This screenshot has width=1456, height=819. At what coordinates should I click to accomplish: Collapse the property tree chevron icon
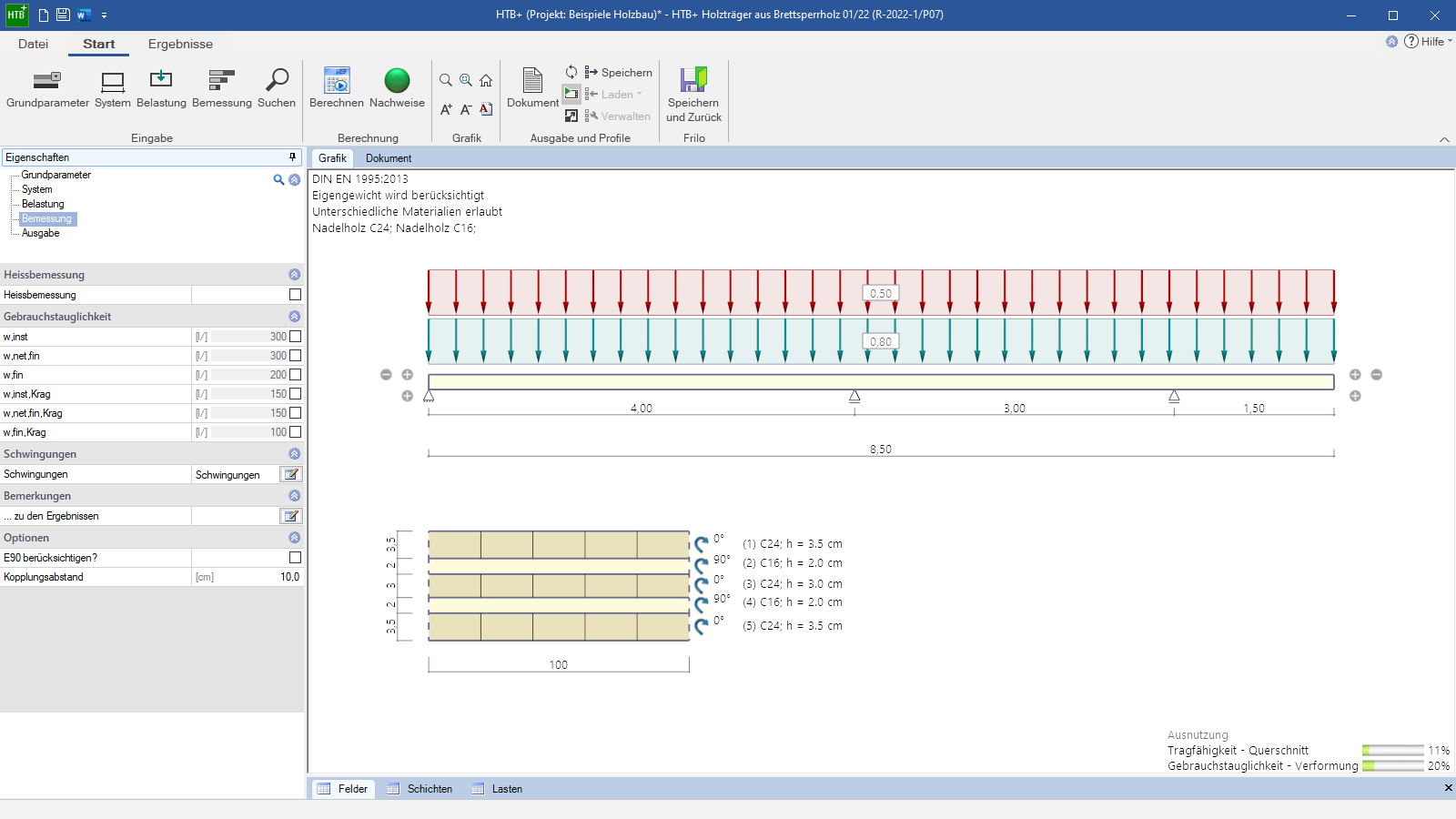pos(294,179)
